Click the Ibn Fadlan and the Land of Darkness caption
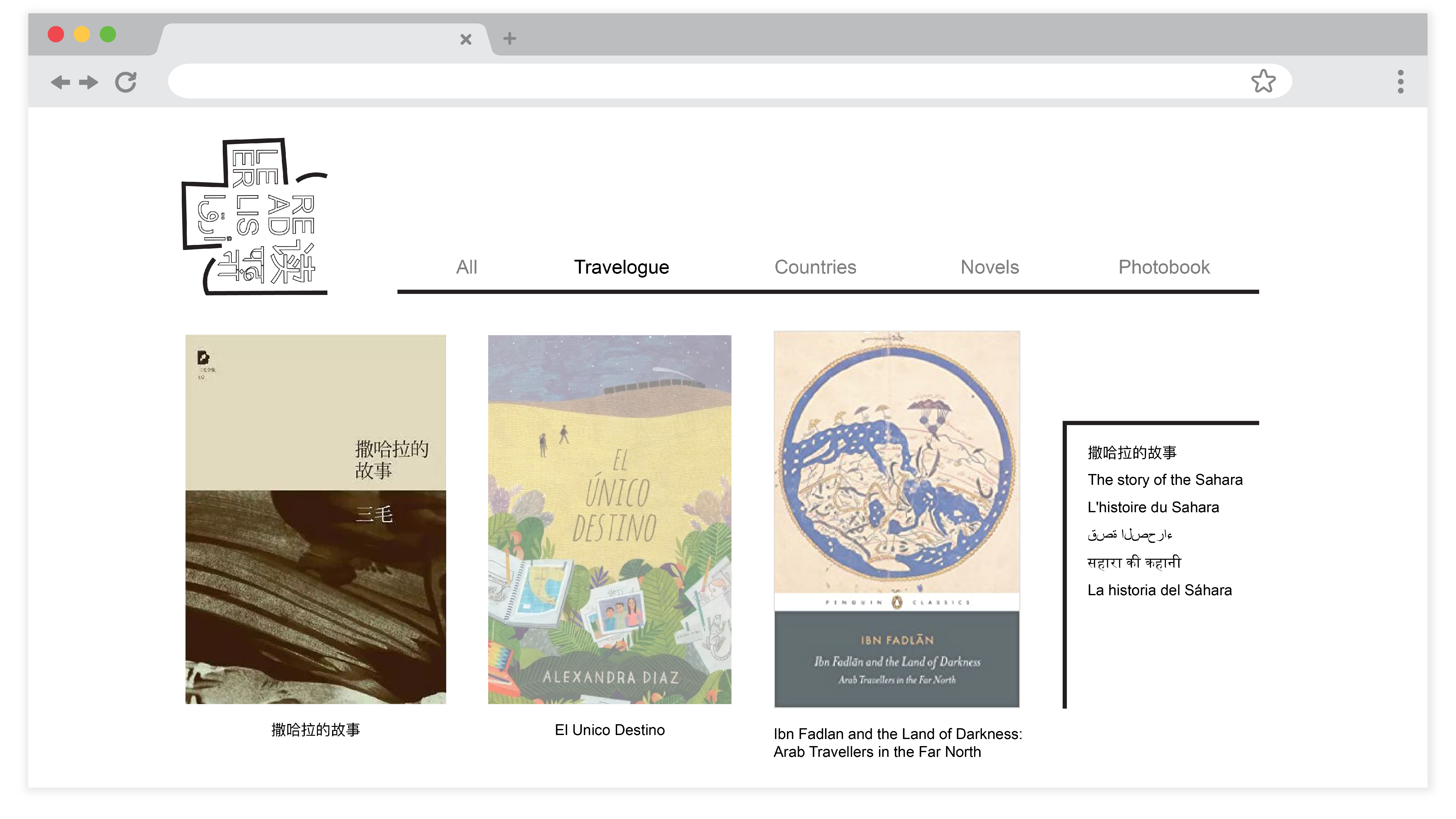Viewport: 1456px width, 819px height. 898,743
